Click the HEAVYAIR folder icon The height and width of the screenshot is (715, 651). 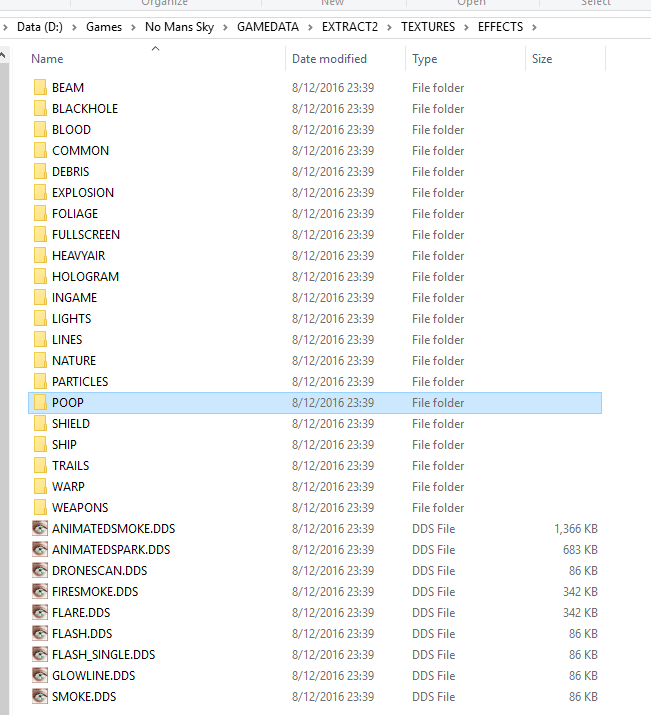pos(40,255)
